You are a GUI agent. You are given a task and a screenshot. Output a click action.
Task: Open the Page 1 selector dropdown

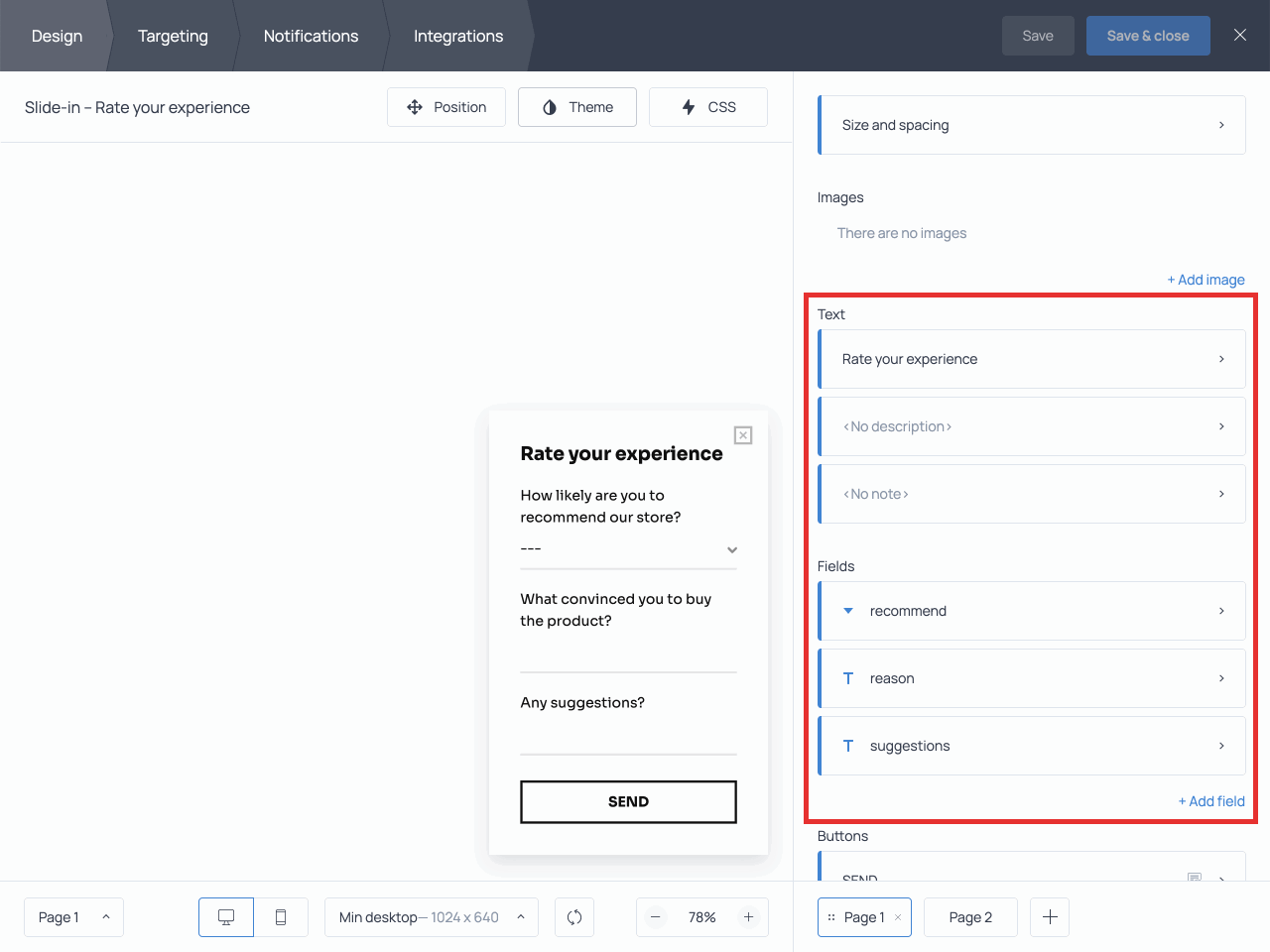pos(73,917)
